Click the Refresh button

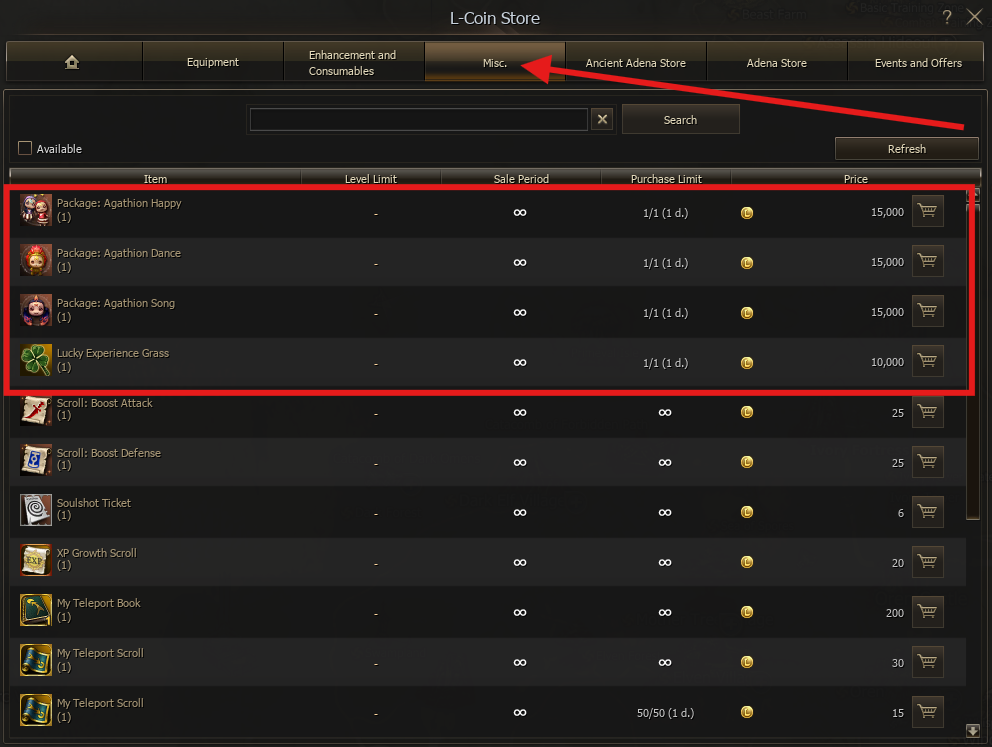pos(906,149)
